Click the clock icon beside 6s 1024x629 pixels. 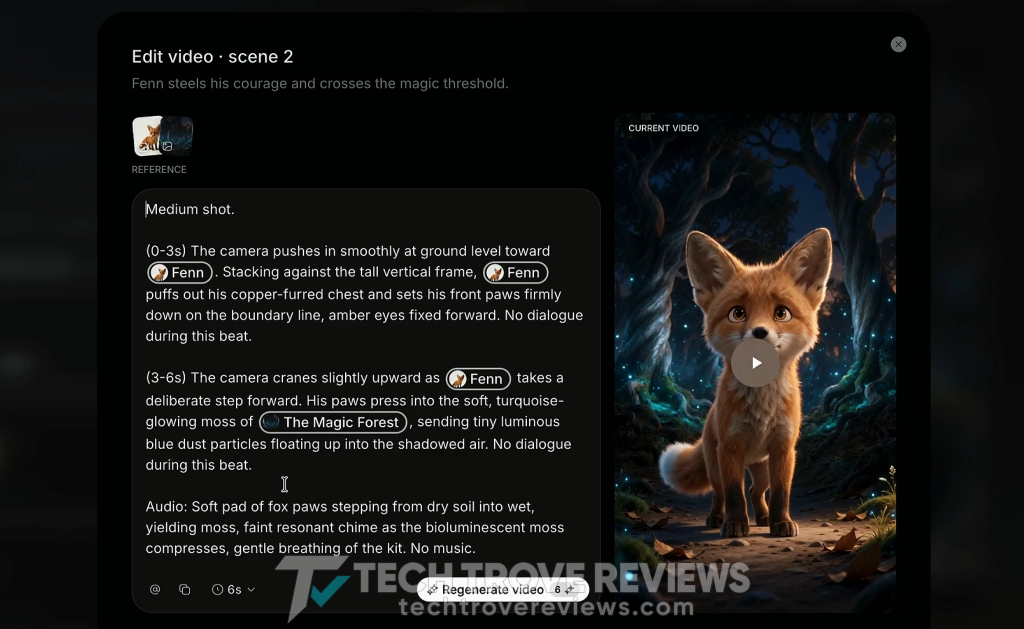[217, 589]
